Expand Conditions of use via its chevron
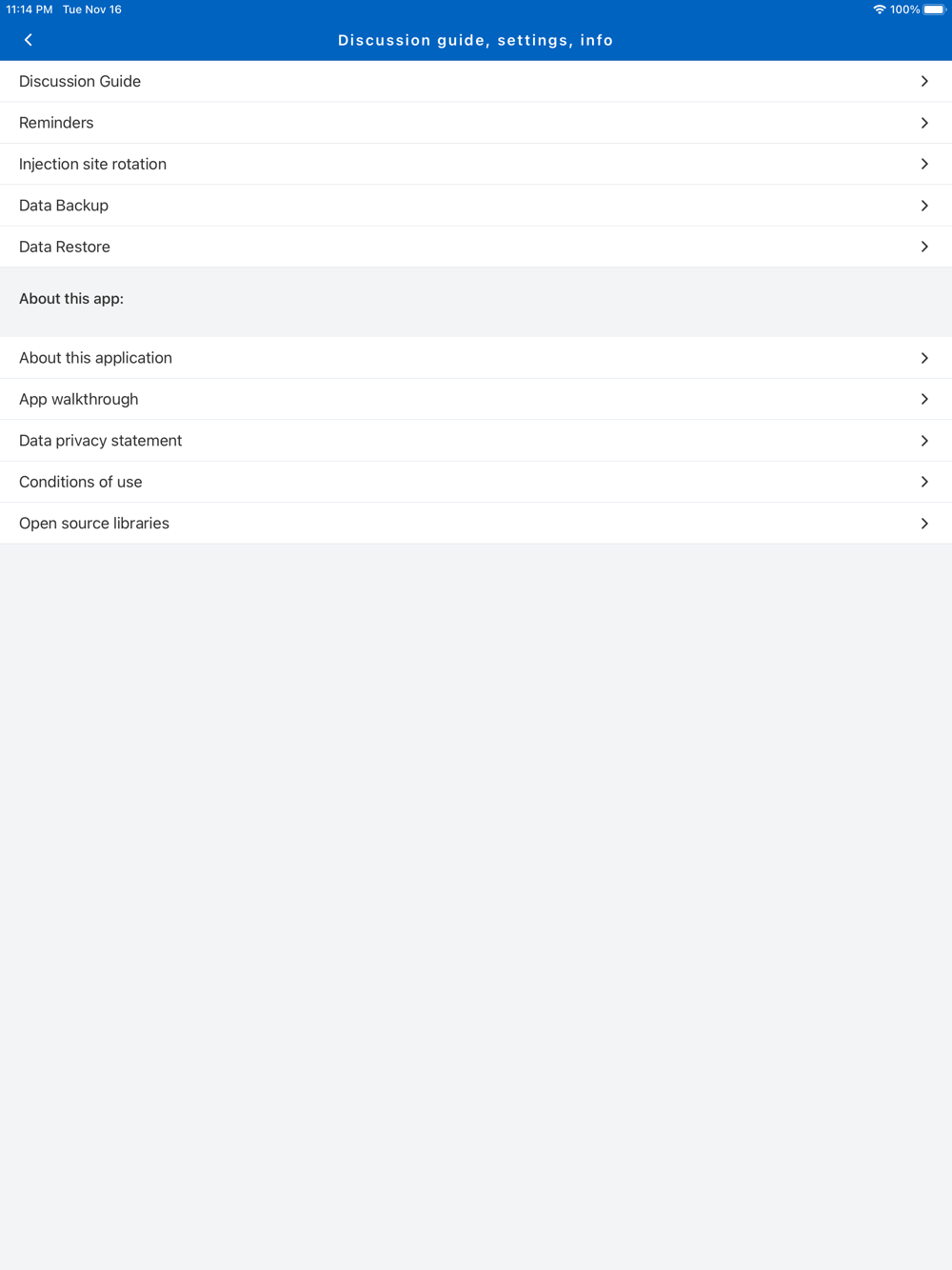952x1270 pixels. (924, 482)
